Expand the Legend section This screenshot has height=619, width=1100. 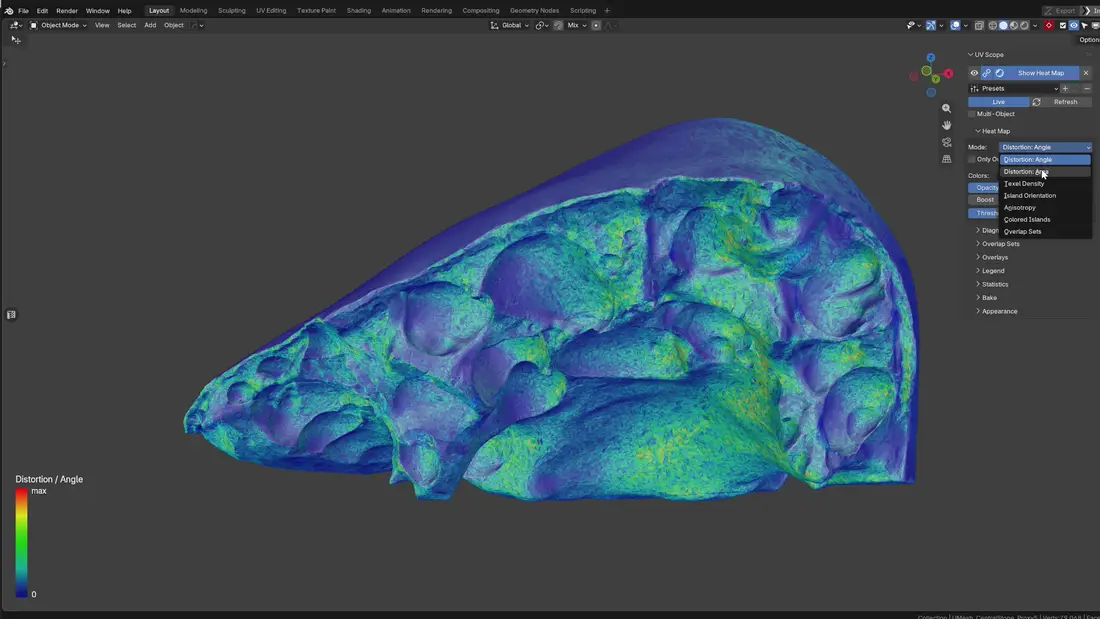pyautogui.click(x=990, y=271)
